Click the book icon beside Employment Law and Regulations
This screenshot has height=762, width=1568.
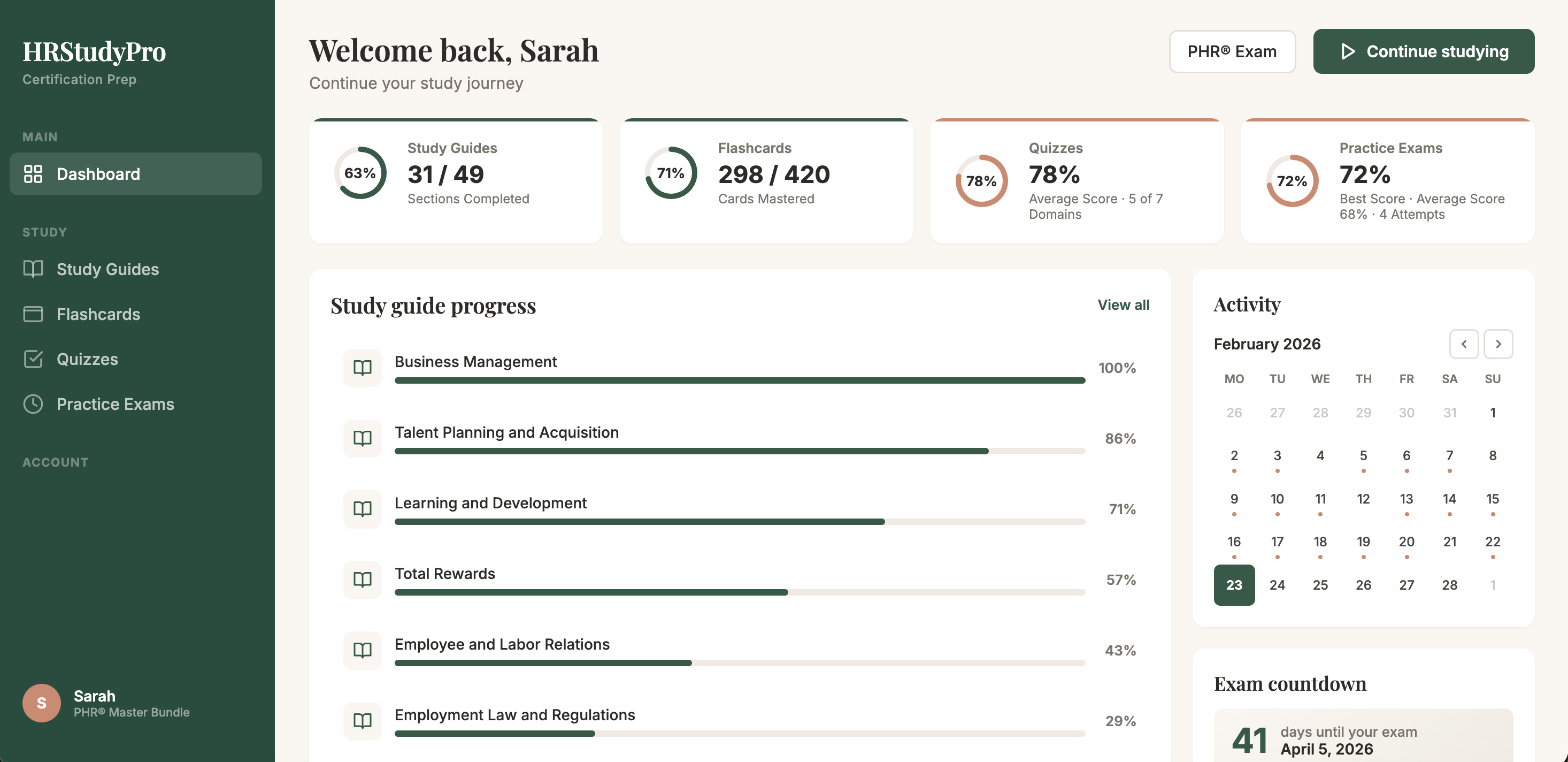[x=362, y=721]
